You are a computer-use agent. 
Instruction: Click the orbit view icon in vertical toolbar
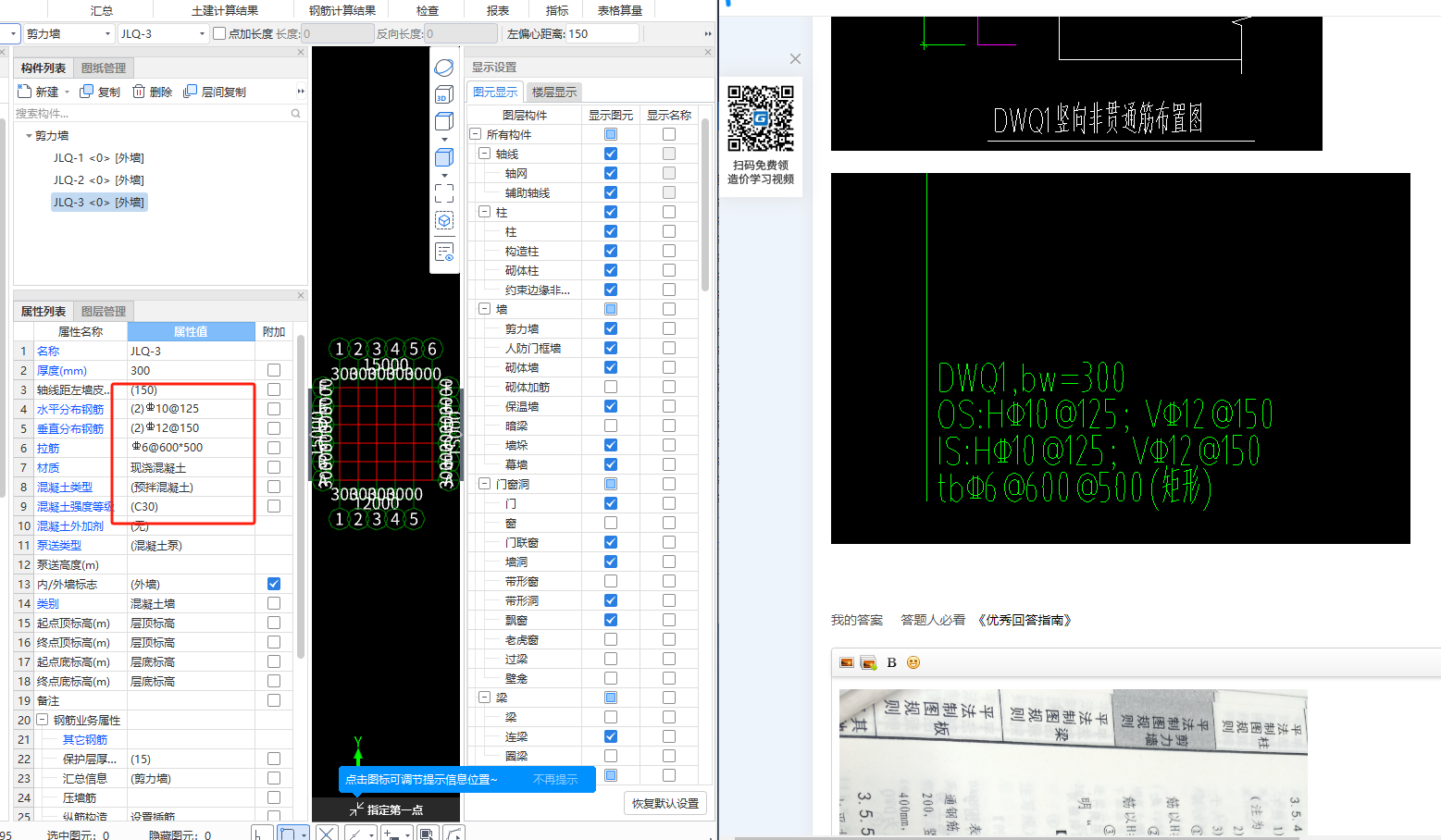(444, 68)
